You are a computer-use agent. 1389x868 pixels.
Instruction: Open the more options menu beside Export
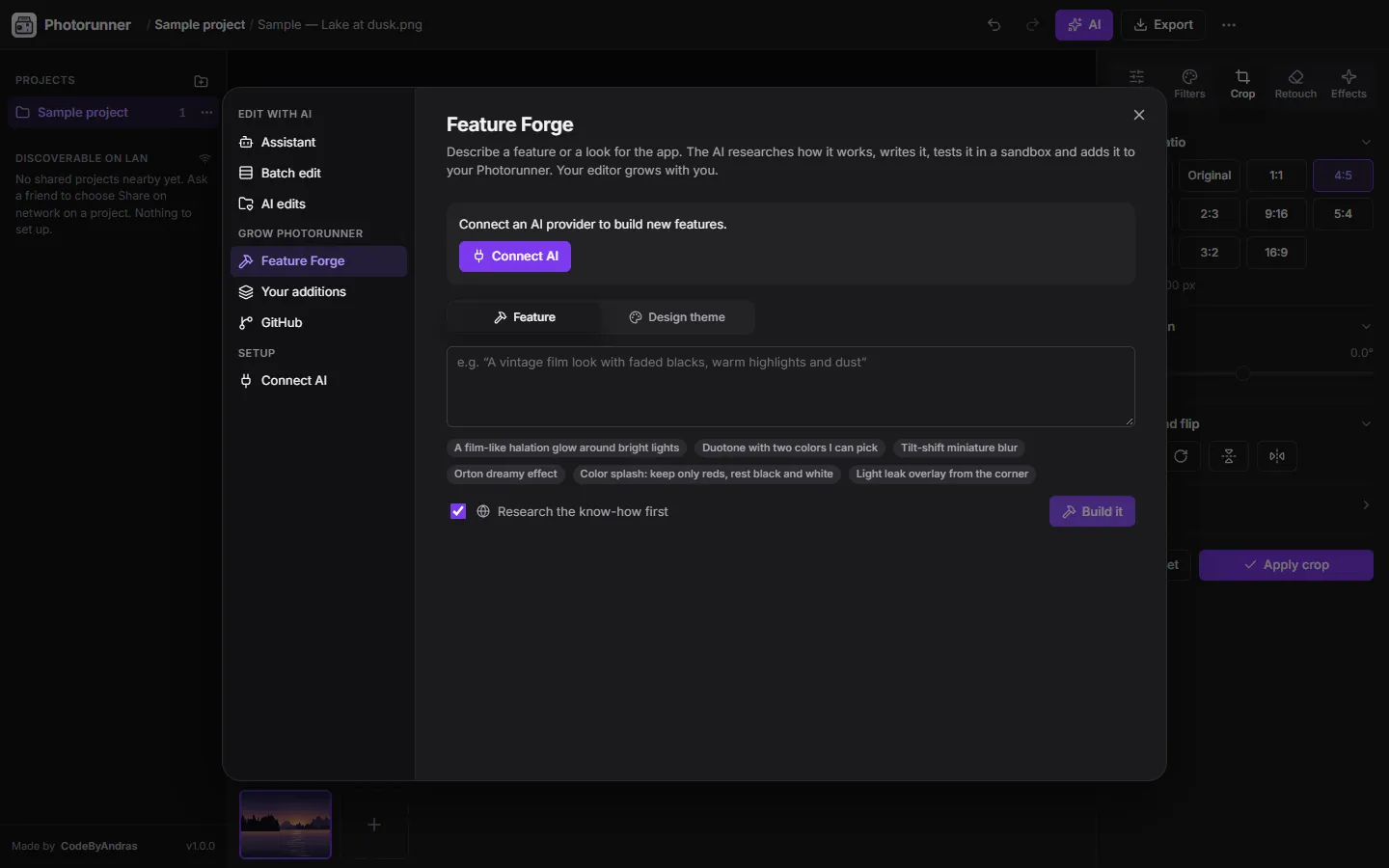[1229, 25]
